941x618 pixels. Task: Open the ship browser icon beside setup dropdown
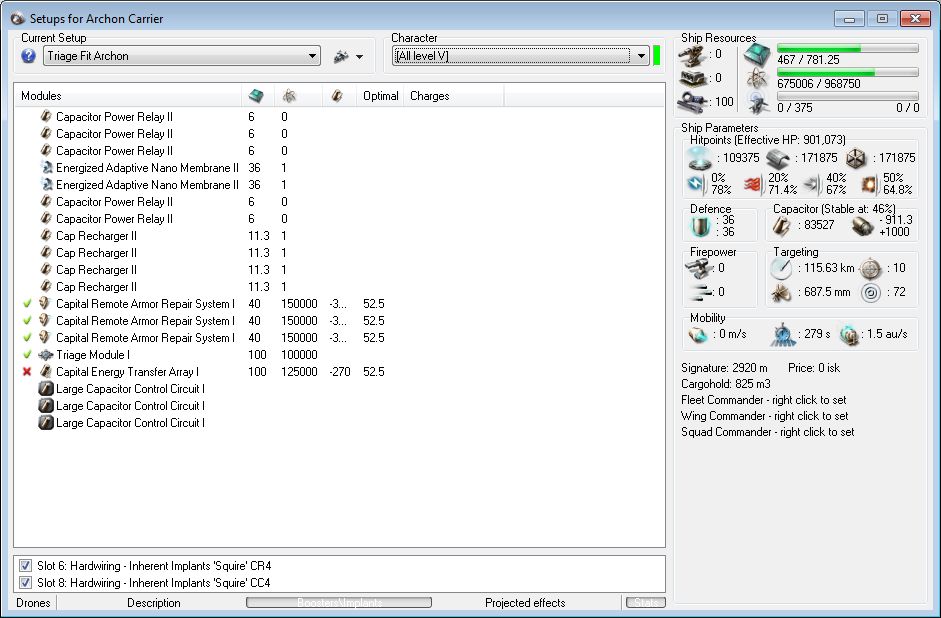tap(341, 56)
